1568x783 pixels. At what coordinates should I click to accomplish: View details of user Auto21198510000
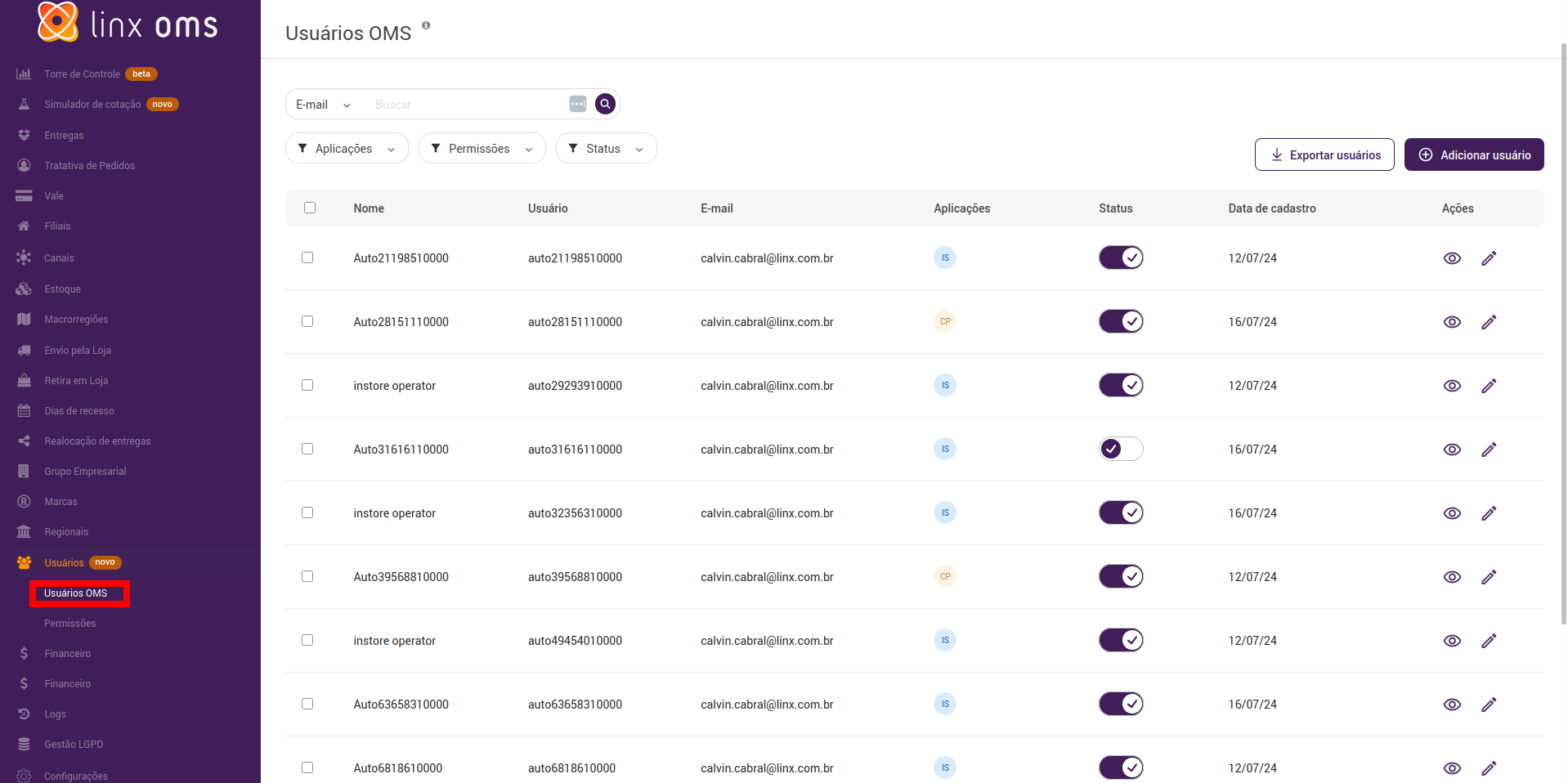[1451, 258]
